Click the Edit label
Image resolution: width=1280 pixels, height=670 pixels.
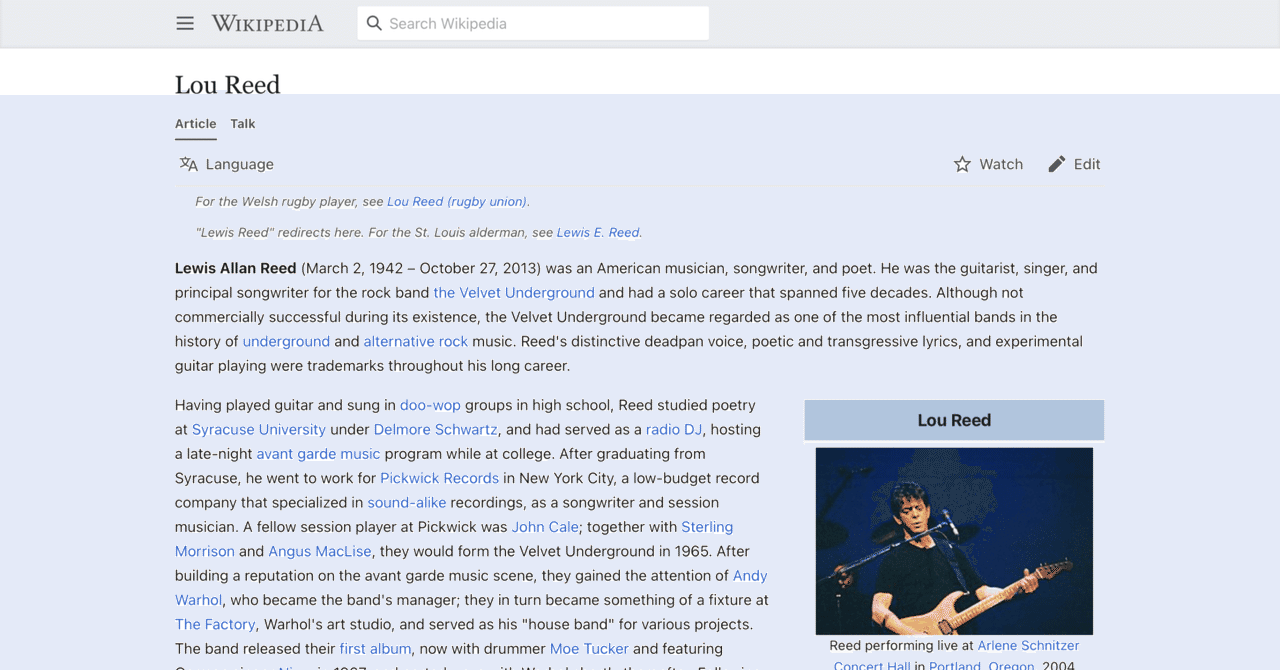pyautogui.click(x=1087, y=164)
